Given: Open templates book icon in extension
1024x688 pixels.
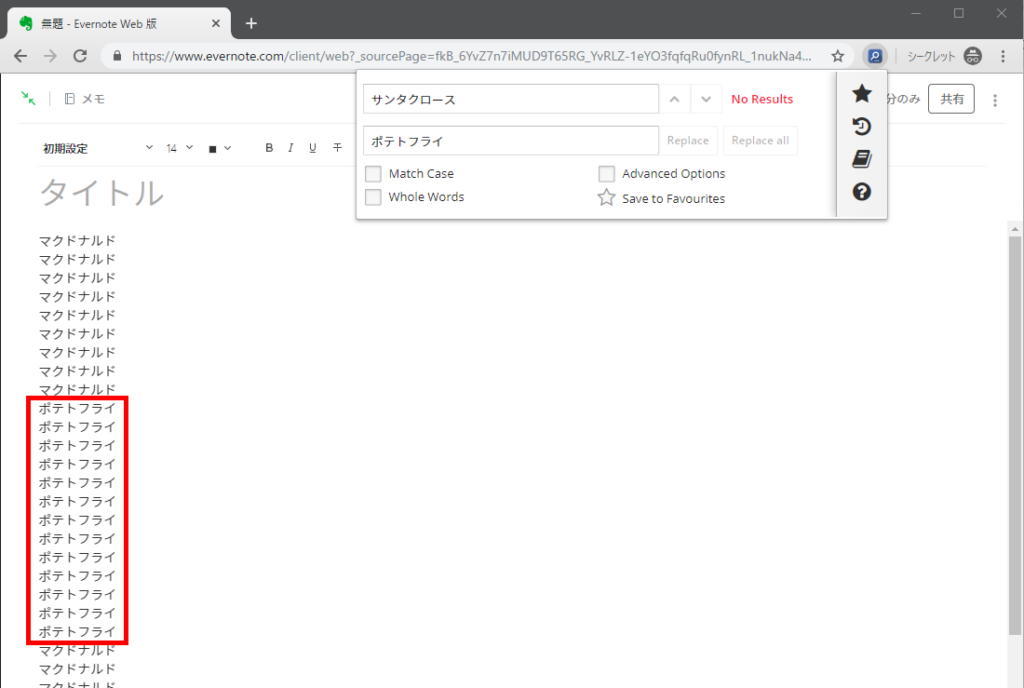Looking at the screenshot, I should 861,159.
